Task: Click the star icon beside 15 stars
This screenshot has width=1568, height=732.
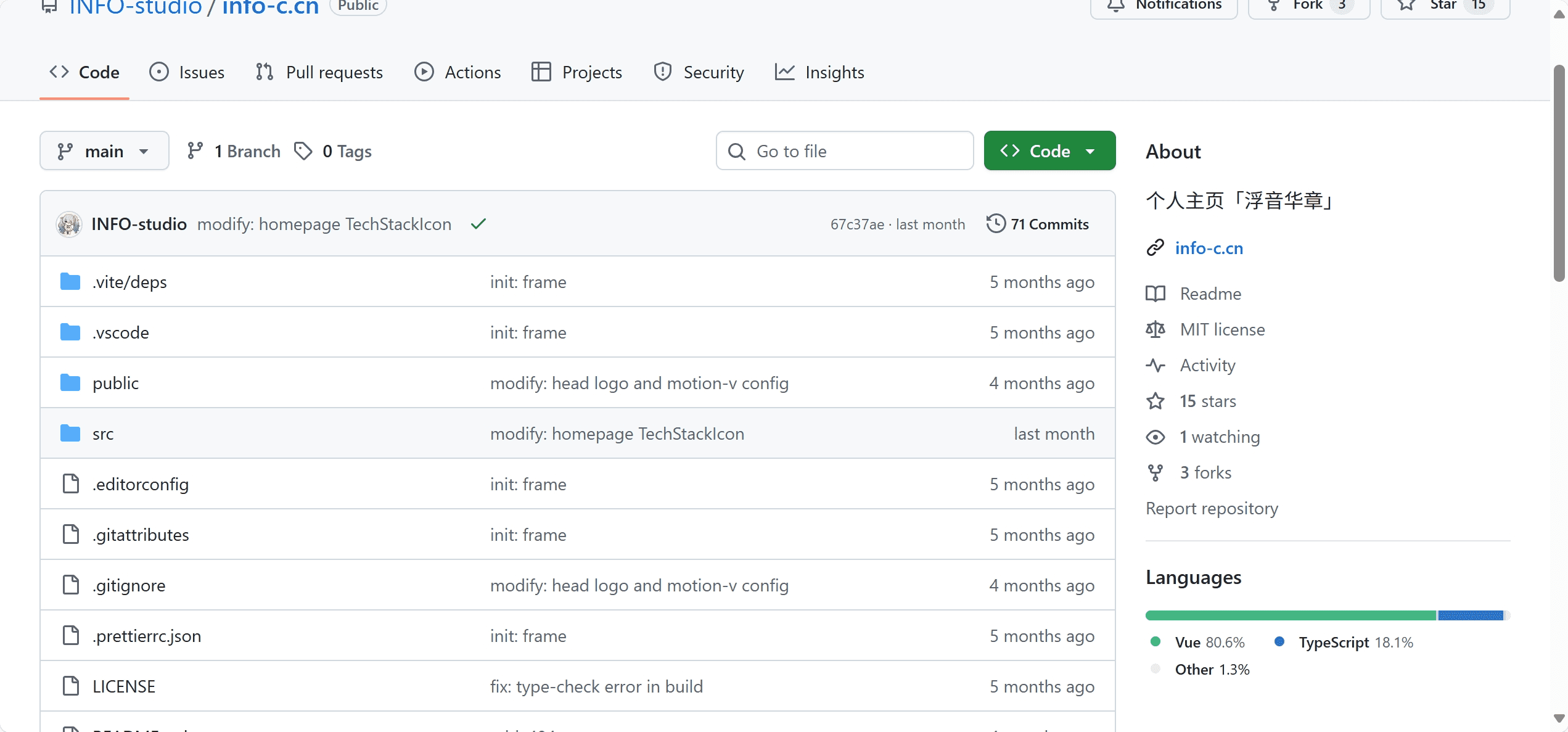Action: pos(1155,401)
